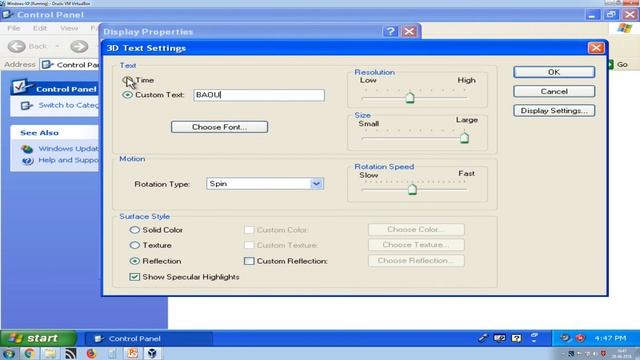Click the Display Properties help question-mark icon
640x360 pixels.
[390, 31]
